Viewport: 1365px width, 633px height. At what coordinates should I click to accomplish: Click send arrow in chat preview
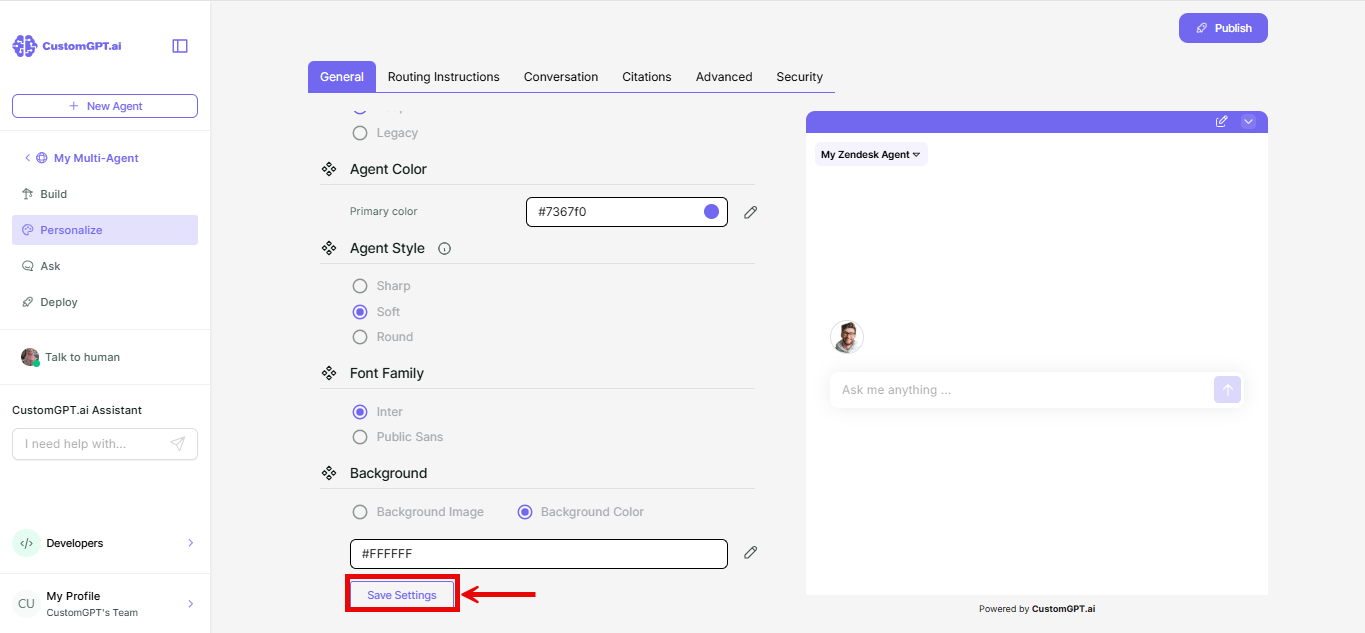1227,390
